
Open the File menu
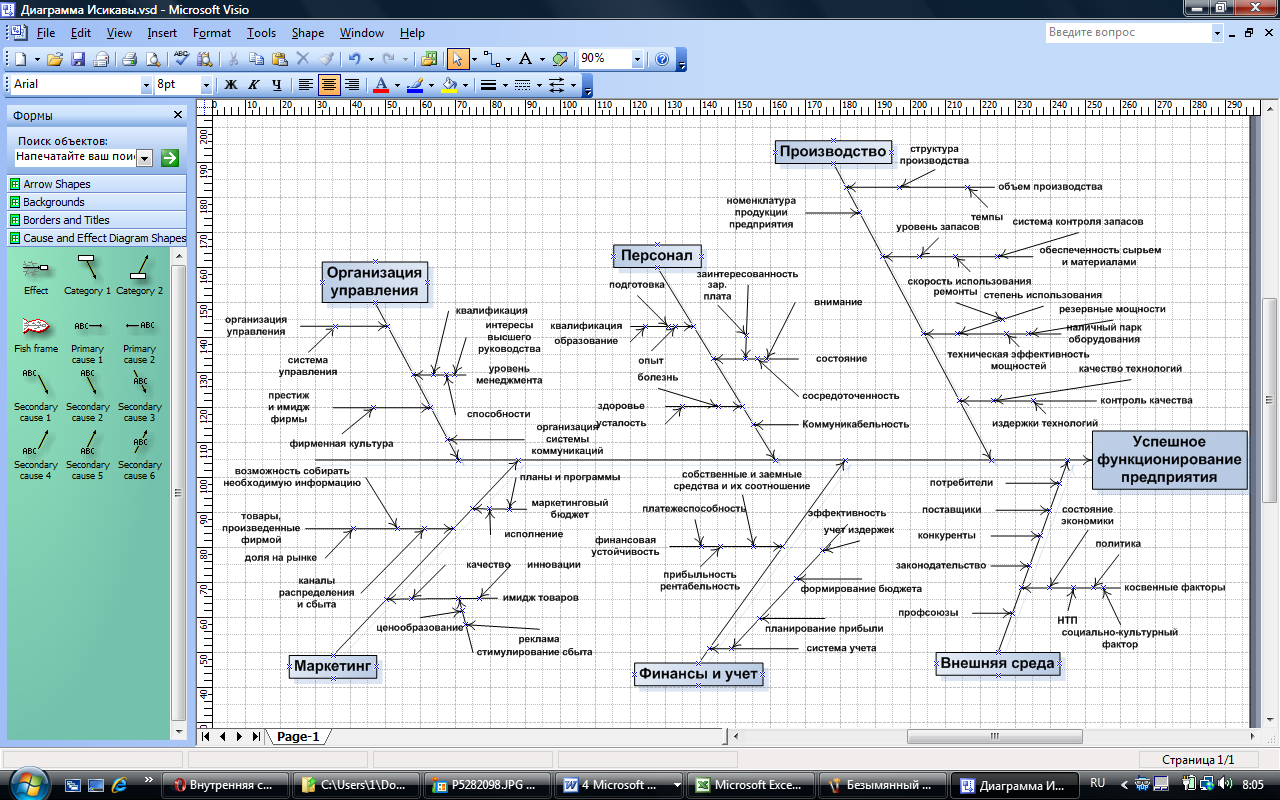46,33
